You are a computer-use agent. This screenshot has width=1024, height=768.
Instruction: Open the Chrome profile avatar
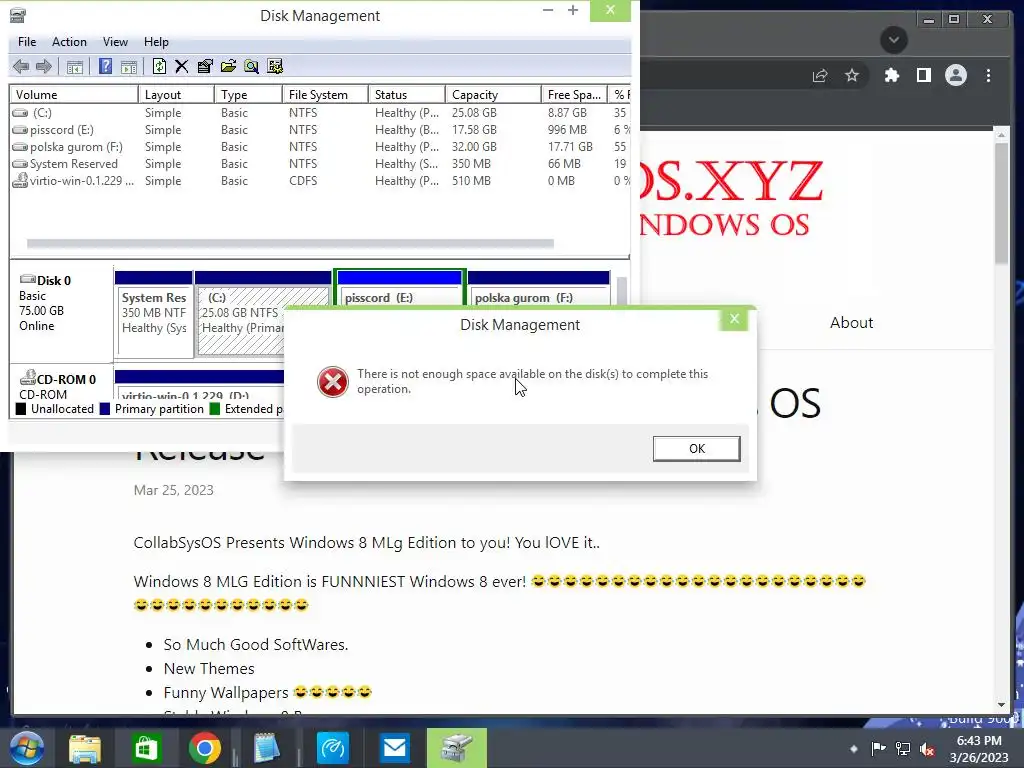955,76
